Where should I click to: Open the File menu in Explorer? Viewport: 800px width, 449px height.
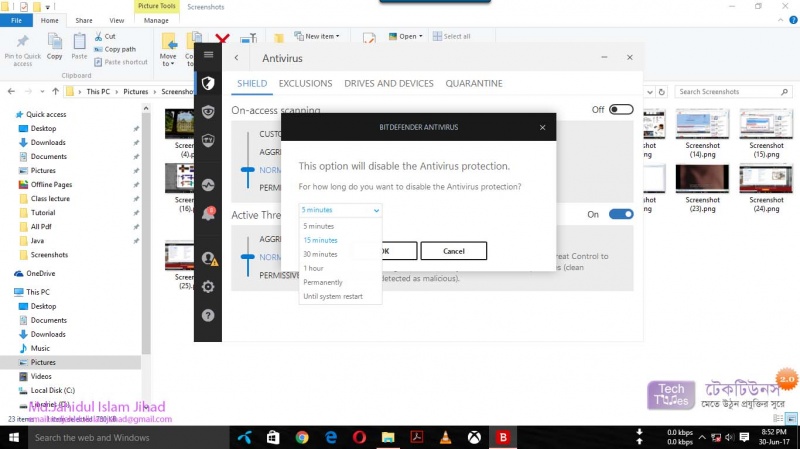pos(16,20)
